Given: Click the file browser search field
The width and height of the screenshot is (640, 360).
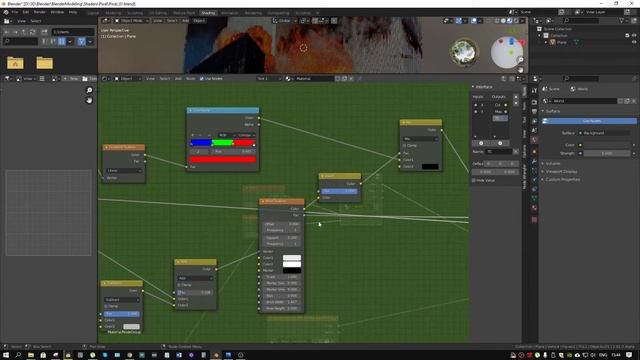Looking at the screenshot, I should [20, 41].
